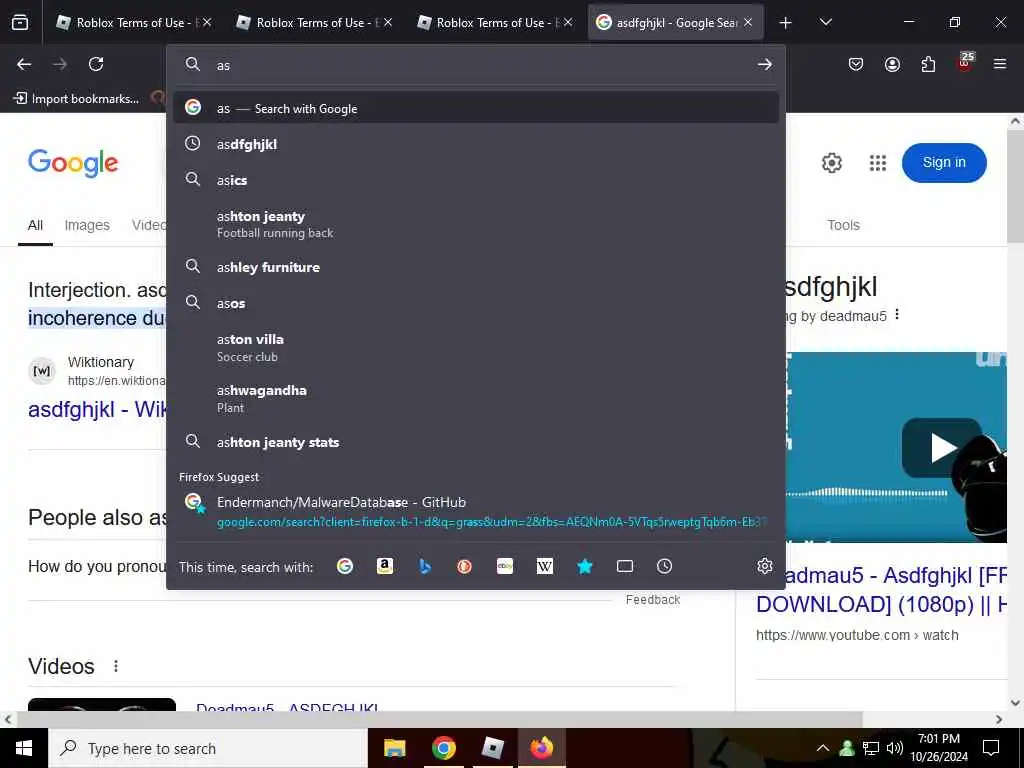Select the asos search suggestion
This screenshot has height=768, width=1024.
pos(476,303)
